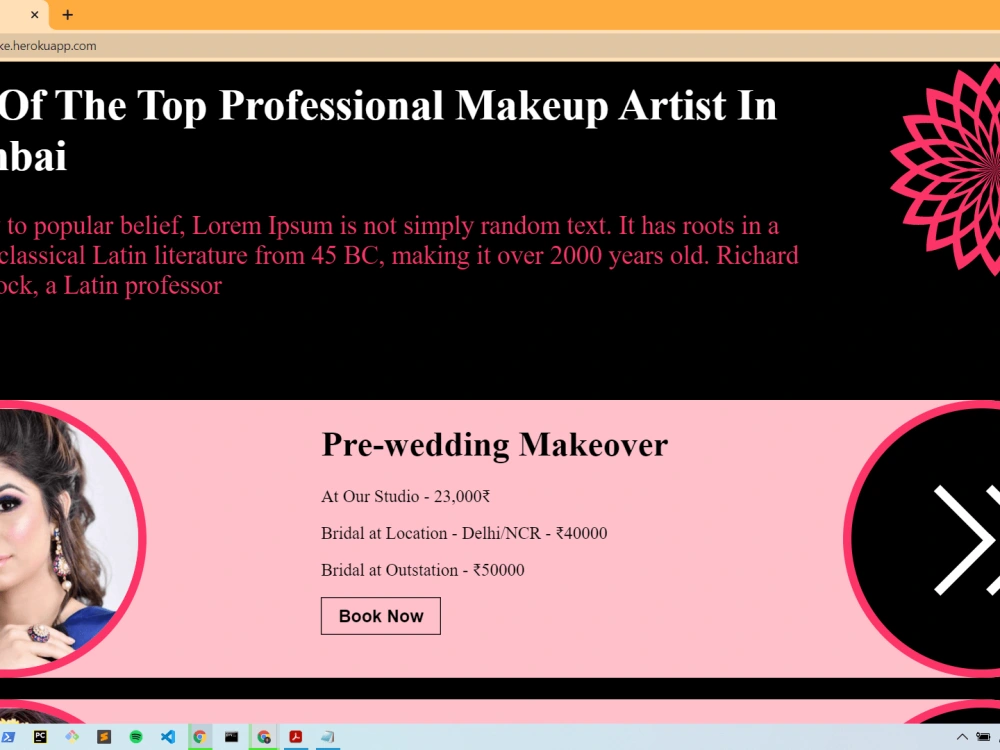Open a new browser tab

click(x=68, y=15)
